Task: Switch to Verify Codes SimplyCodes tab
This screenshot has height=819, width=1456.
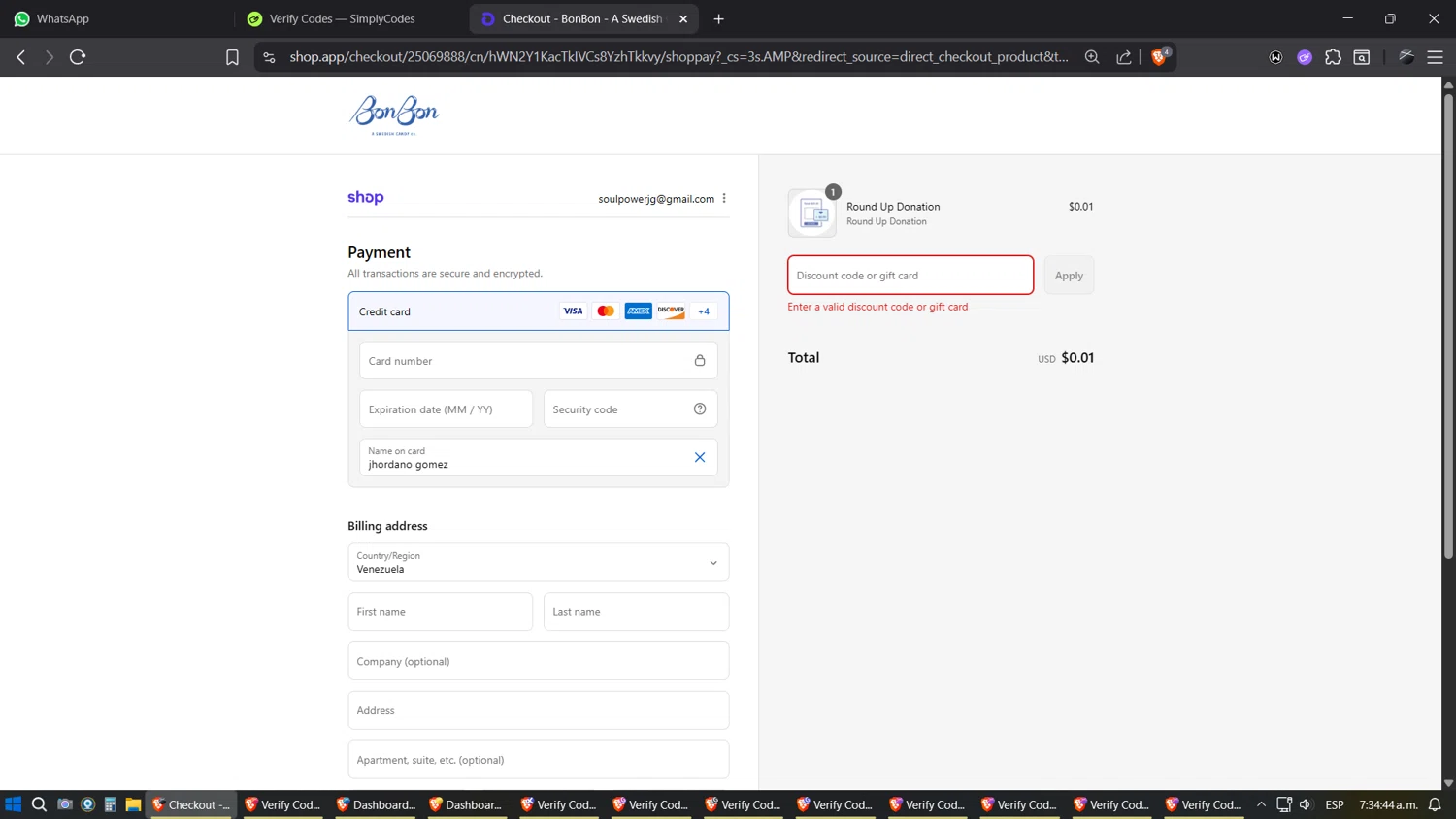Action: (x=349, y=18)
